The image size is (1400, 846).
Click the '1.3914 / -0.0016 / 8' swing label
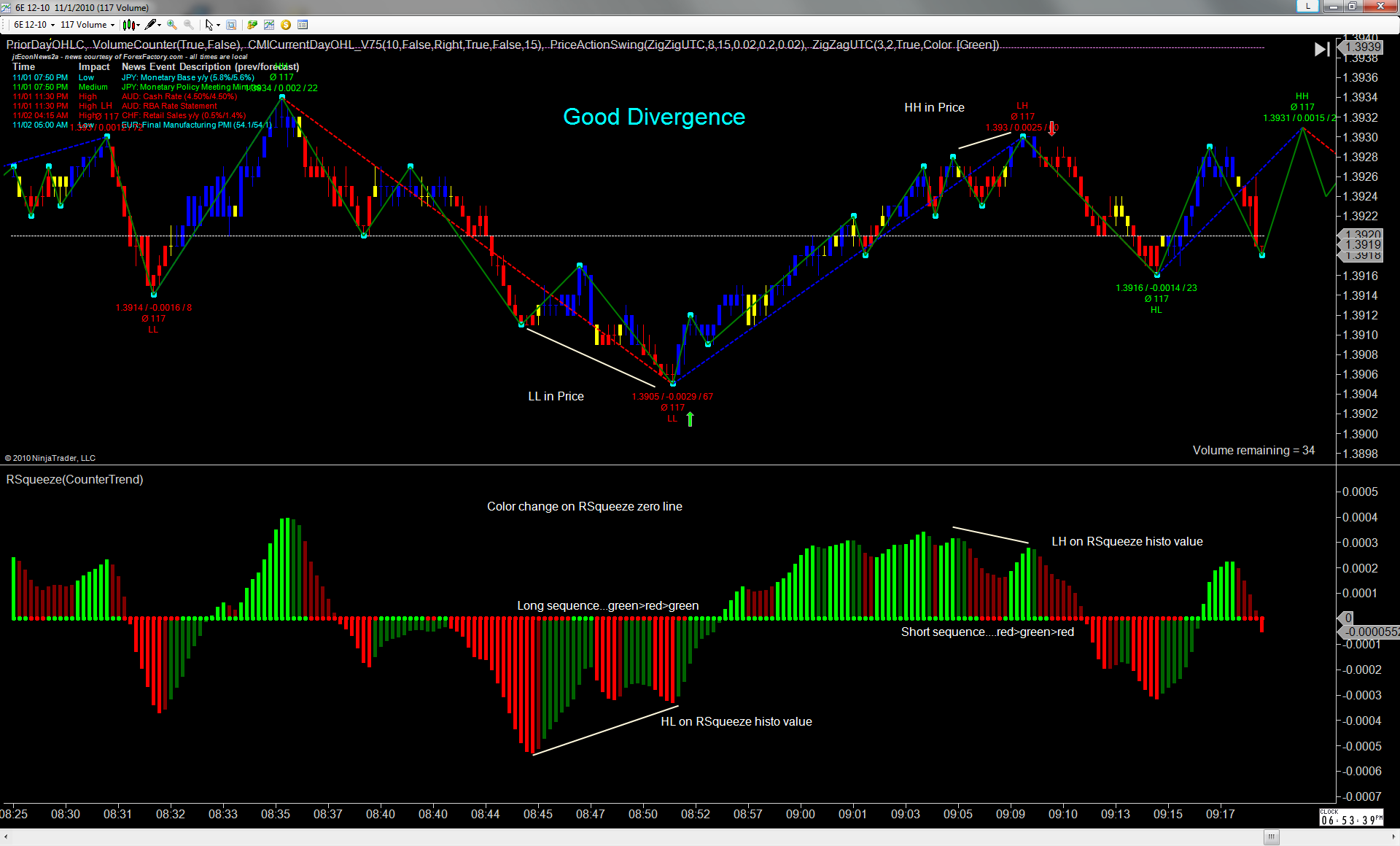153,308
